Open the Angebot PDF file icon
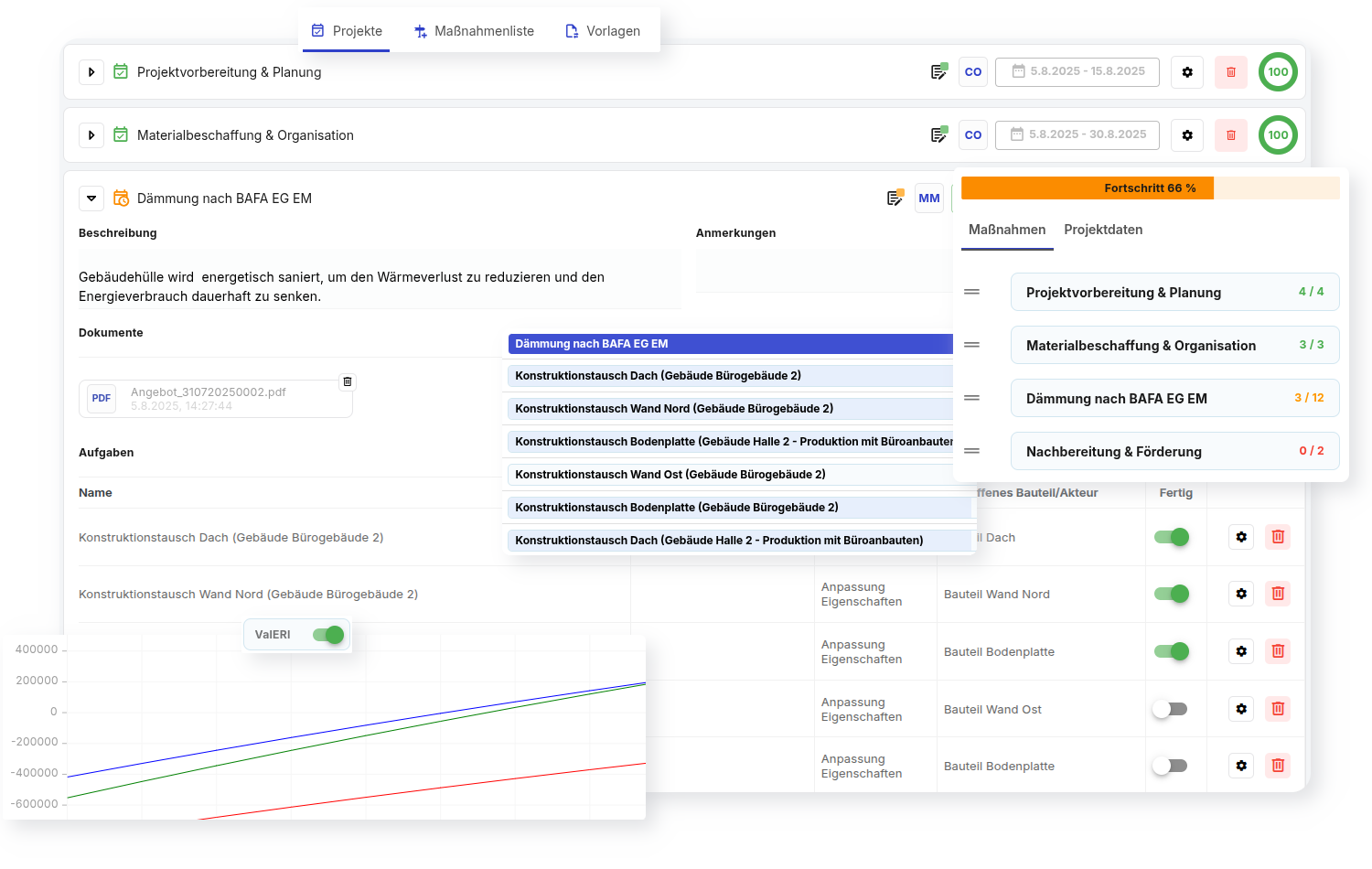 [102, 399]
